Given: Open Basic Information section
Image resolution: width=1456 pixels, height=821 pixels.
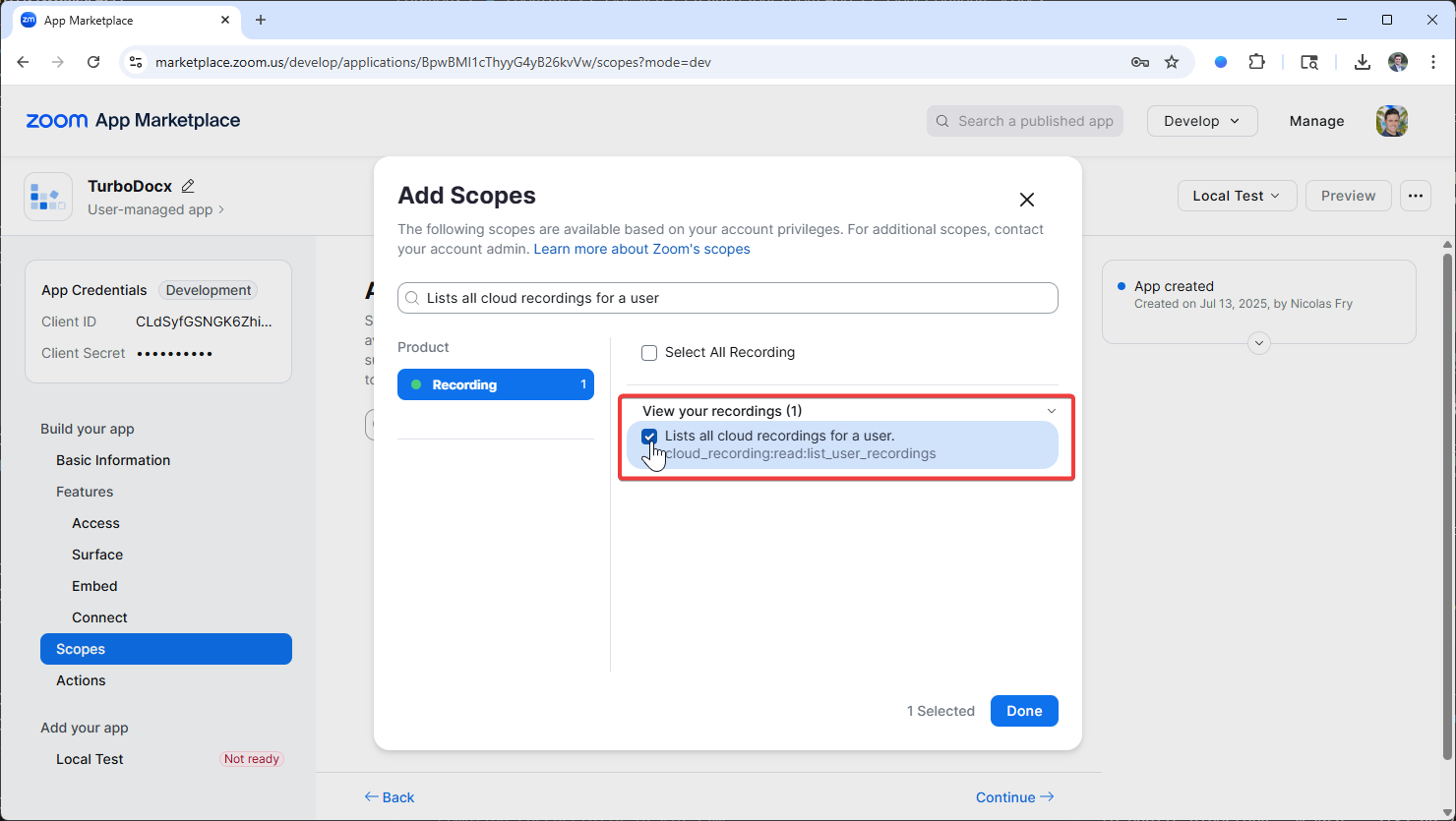Looking at the screenshot, I should point(113,460).
